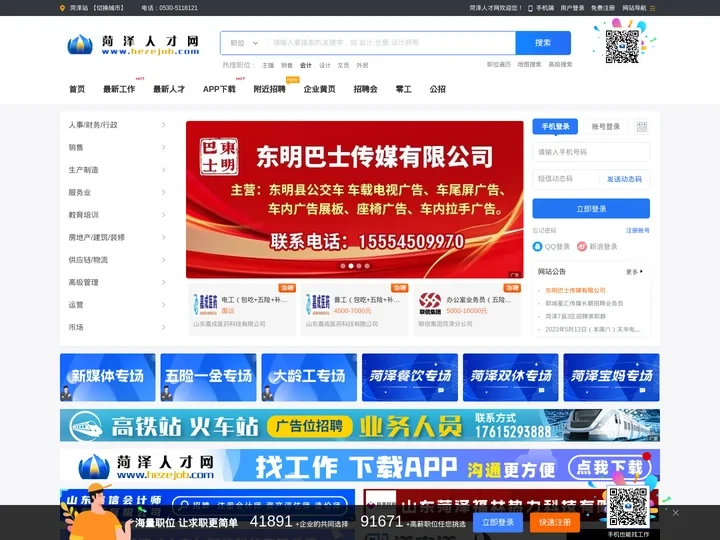Focus the 请输入手机号码 input field

[x=591, y=152]
